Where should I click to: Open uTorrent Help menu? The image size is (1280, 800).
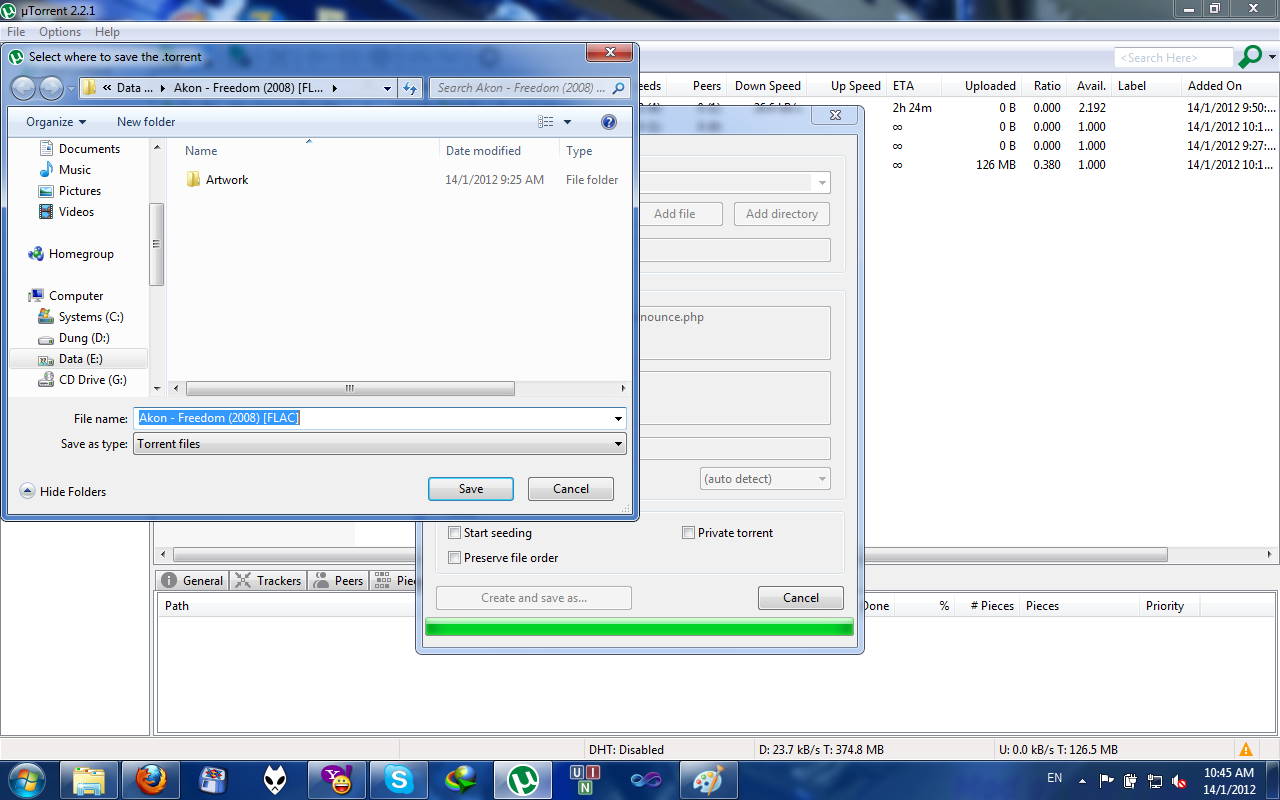107,32
